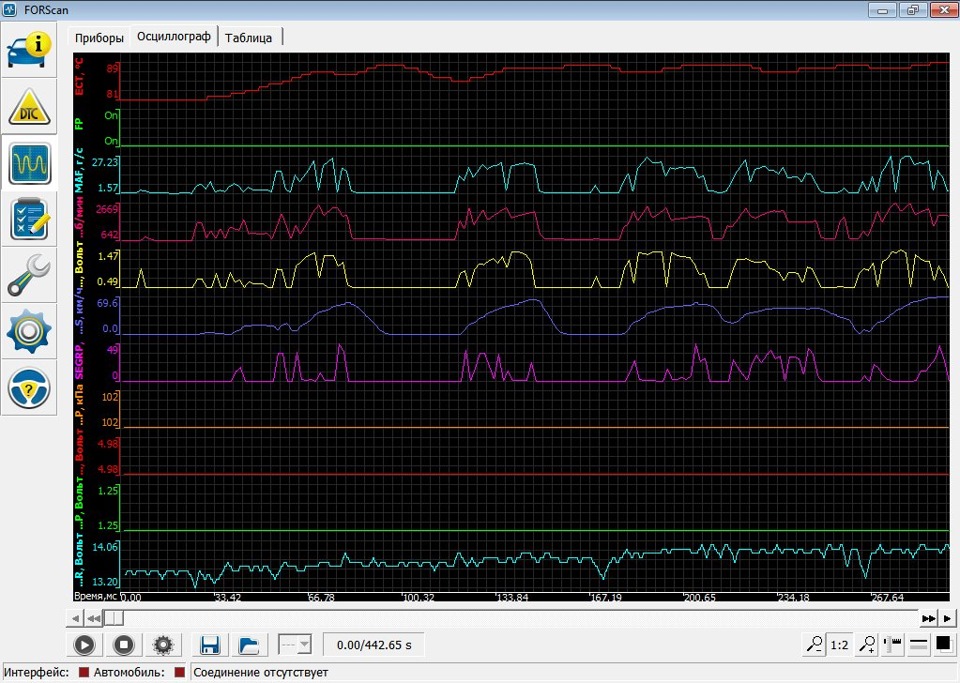Jump timeline to start with double left arrow

point(93,618)
